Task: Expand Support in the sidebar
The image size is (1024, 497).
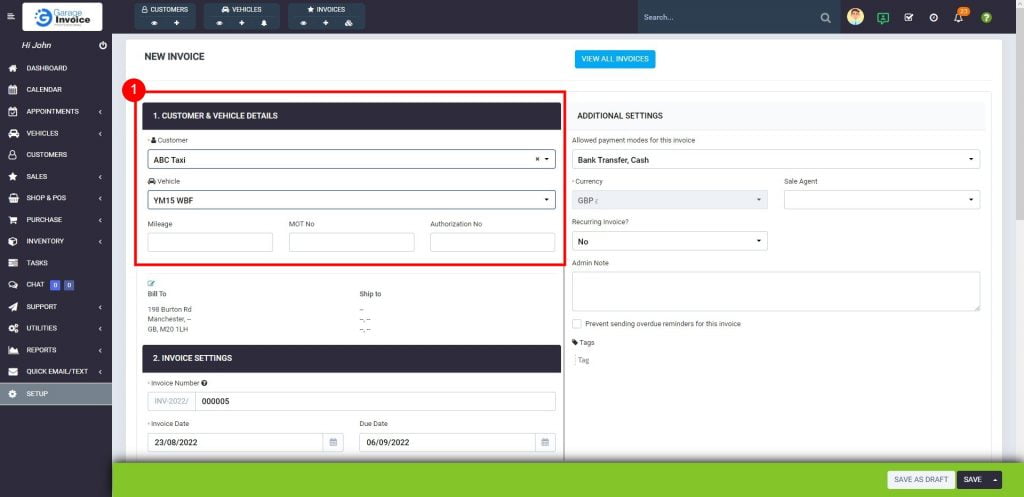Action: (56, 307)
